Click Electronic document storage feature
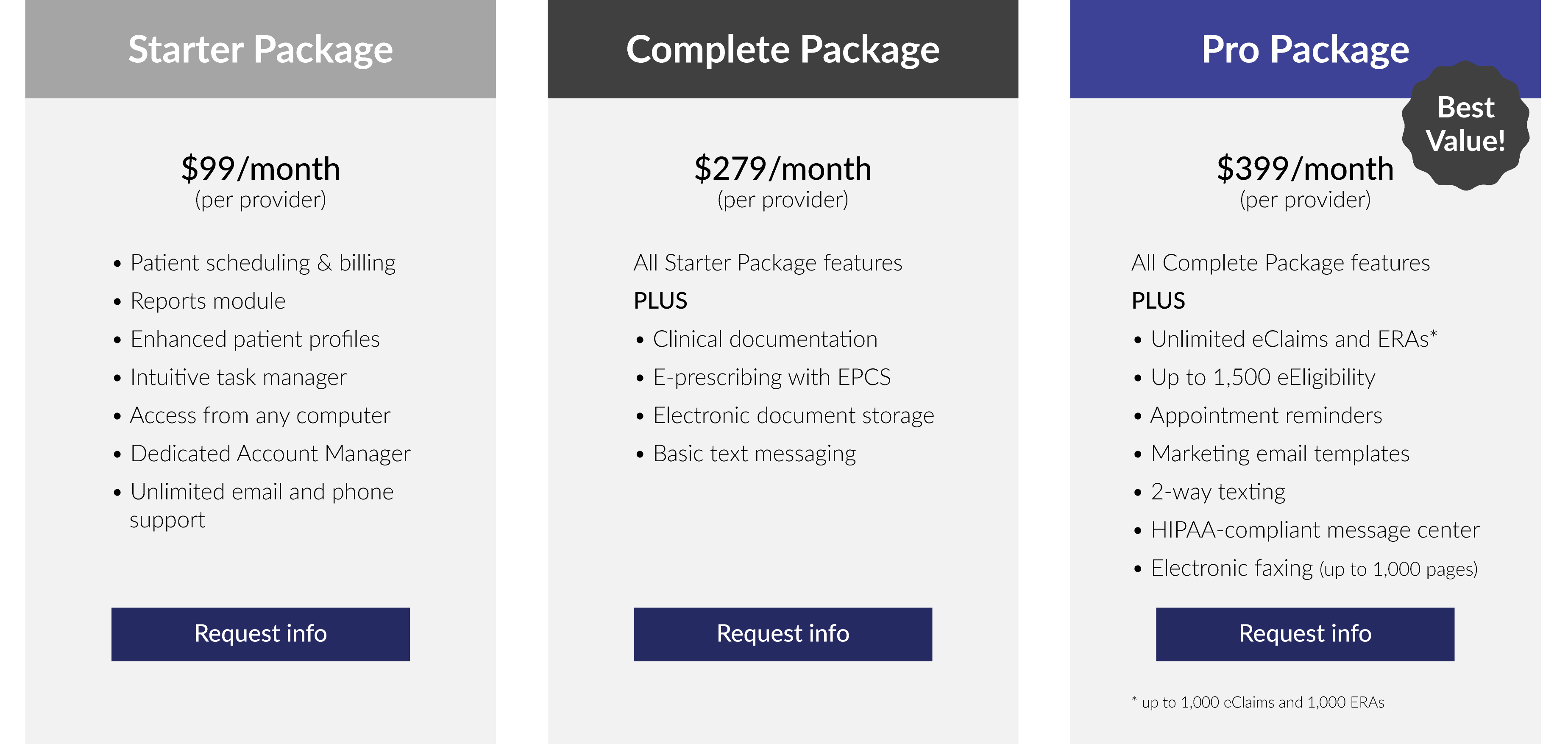The image size is (1568, 744). pyautogui.click(x=794, y=415)
